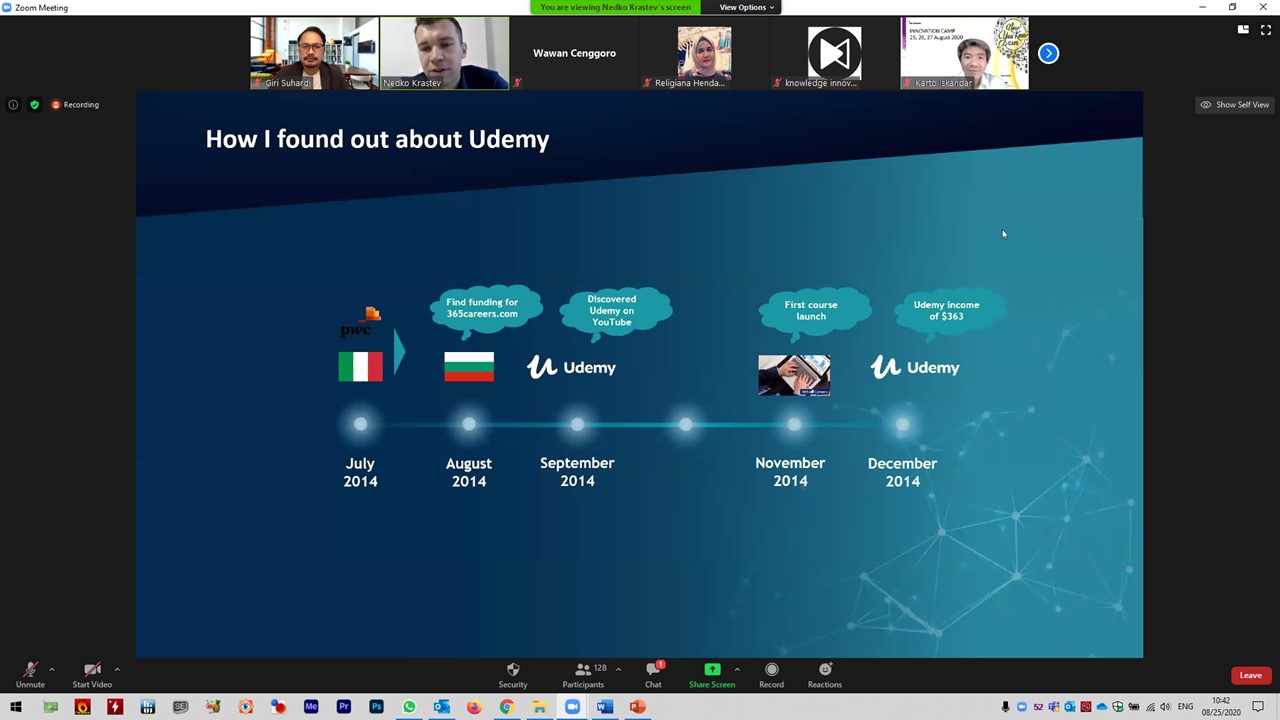The width and height of the screenshot is (1280, 720).
Task: Switch gallery layout icon at top right
Action: [x=1243, y=29]
